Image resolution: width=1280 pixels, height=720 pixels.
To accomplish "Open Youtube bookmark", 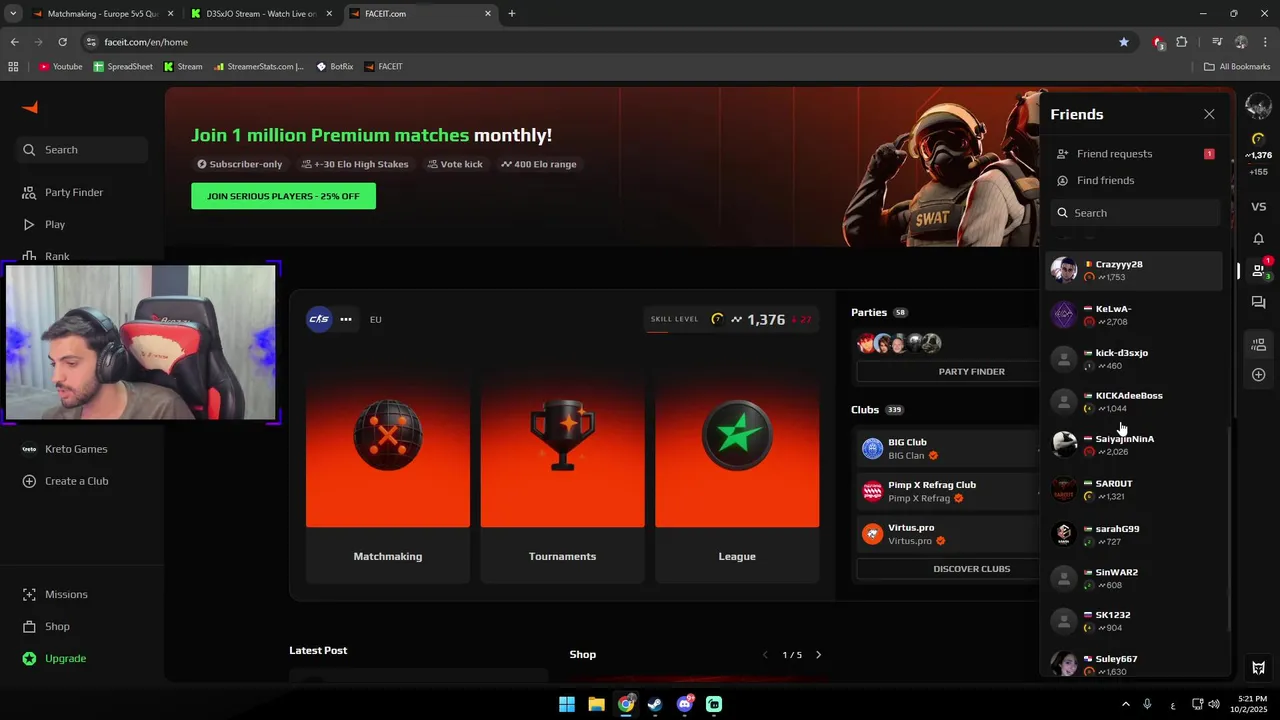I will tap(61, 67).
